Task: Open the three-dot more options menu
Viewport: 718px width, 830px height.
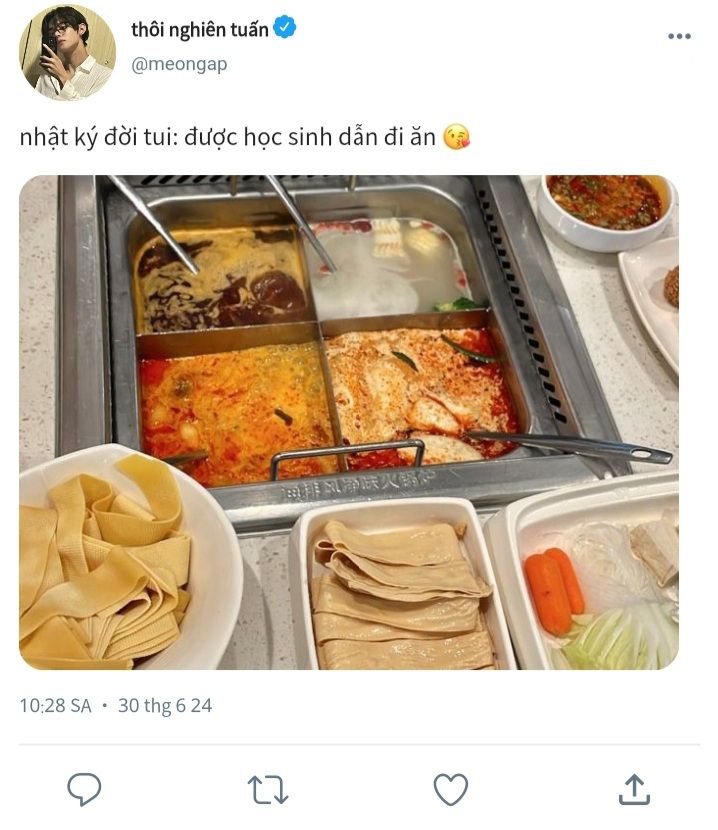Action: 679,36
